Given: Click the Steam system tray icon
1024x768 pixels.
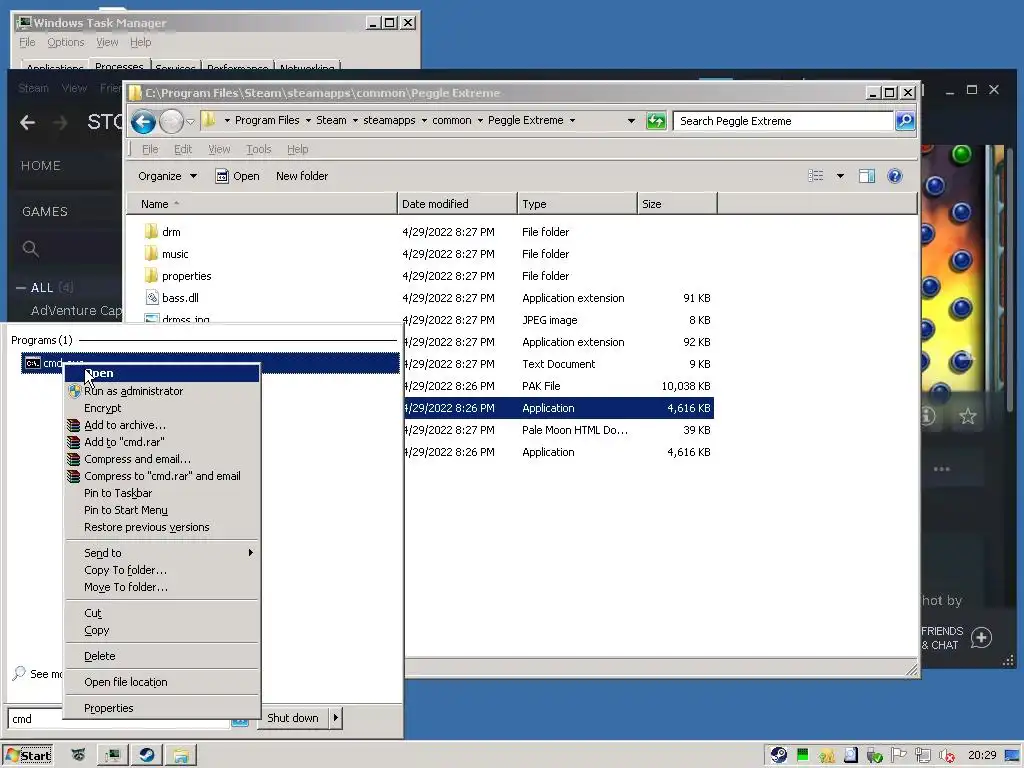Looking at the screenshot, I should click(778, 755).
